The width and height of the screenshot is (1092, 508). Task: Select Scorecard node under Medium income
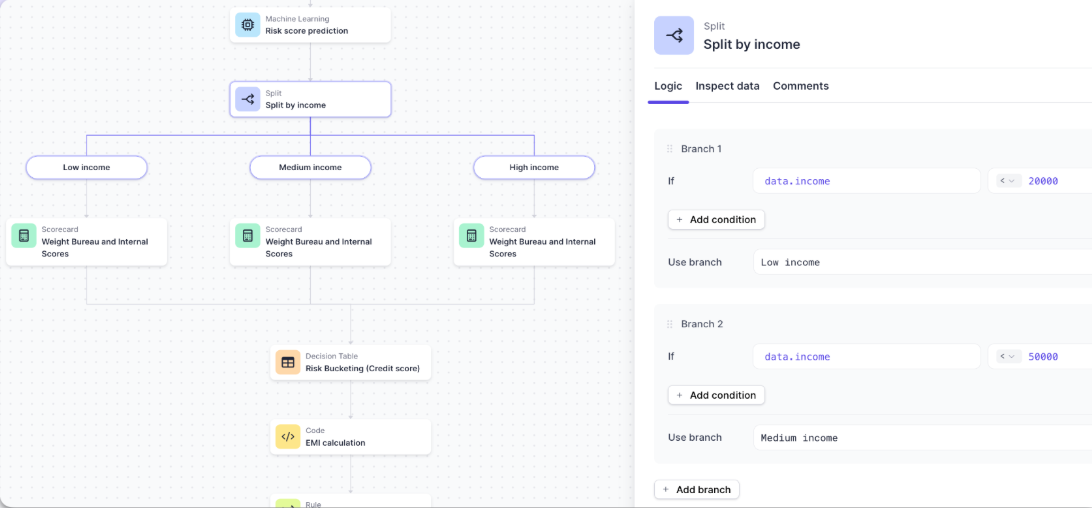311,242
